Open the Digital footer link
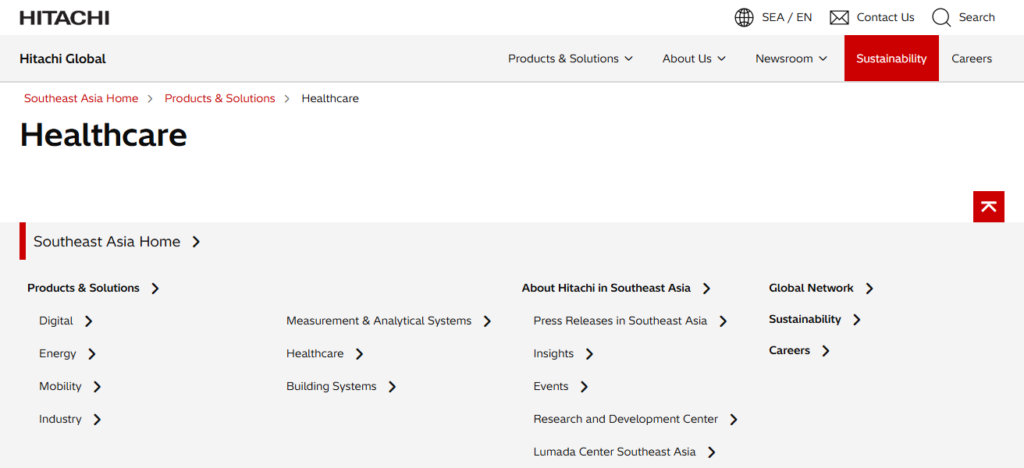Viewport: 1024px width, 468px height. [56, 321]
